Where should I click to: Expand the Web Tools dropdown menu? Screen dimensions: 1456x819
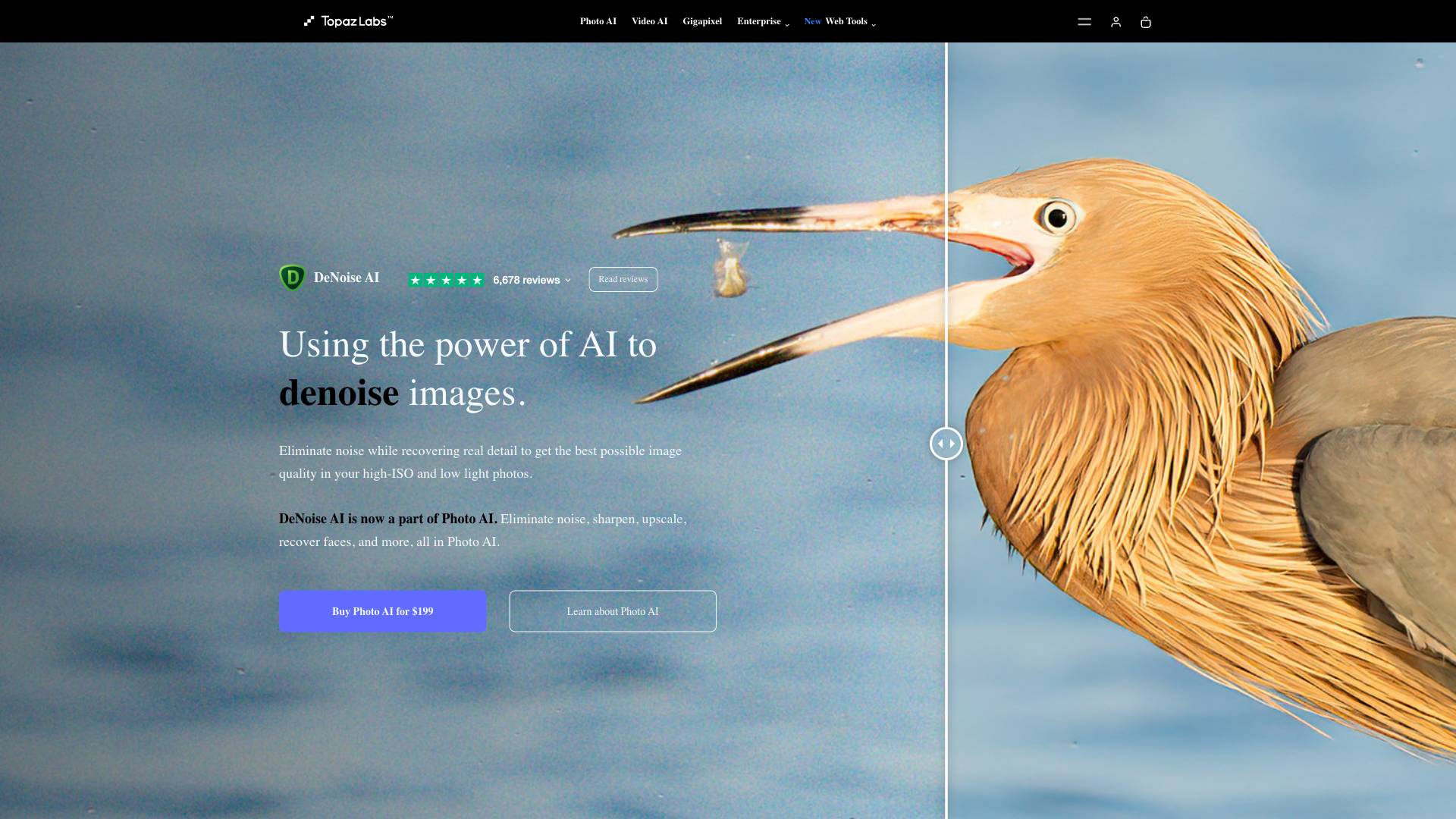[850, 21]
